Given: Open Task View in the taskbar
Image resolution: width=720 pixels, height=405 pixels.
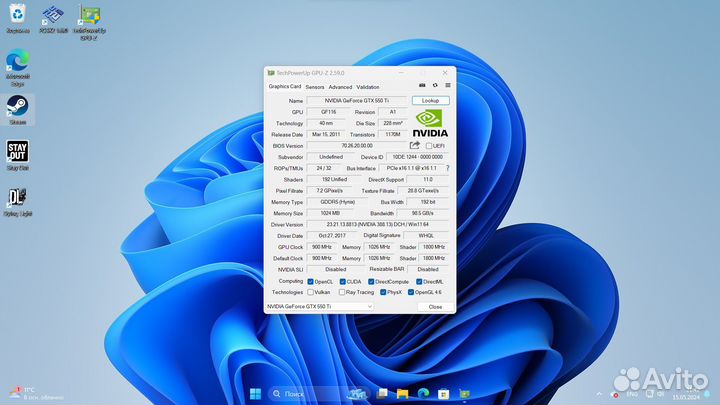Looking at the screenshot, I should [x=382, y=394].
